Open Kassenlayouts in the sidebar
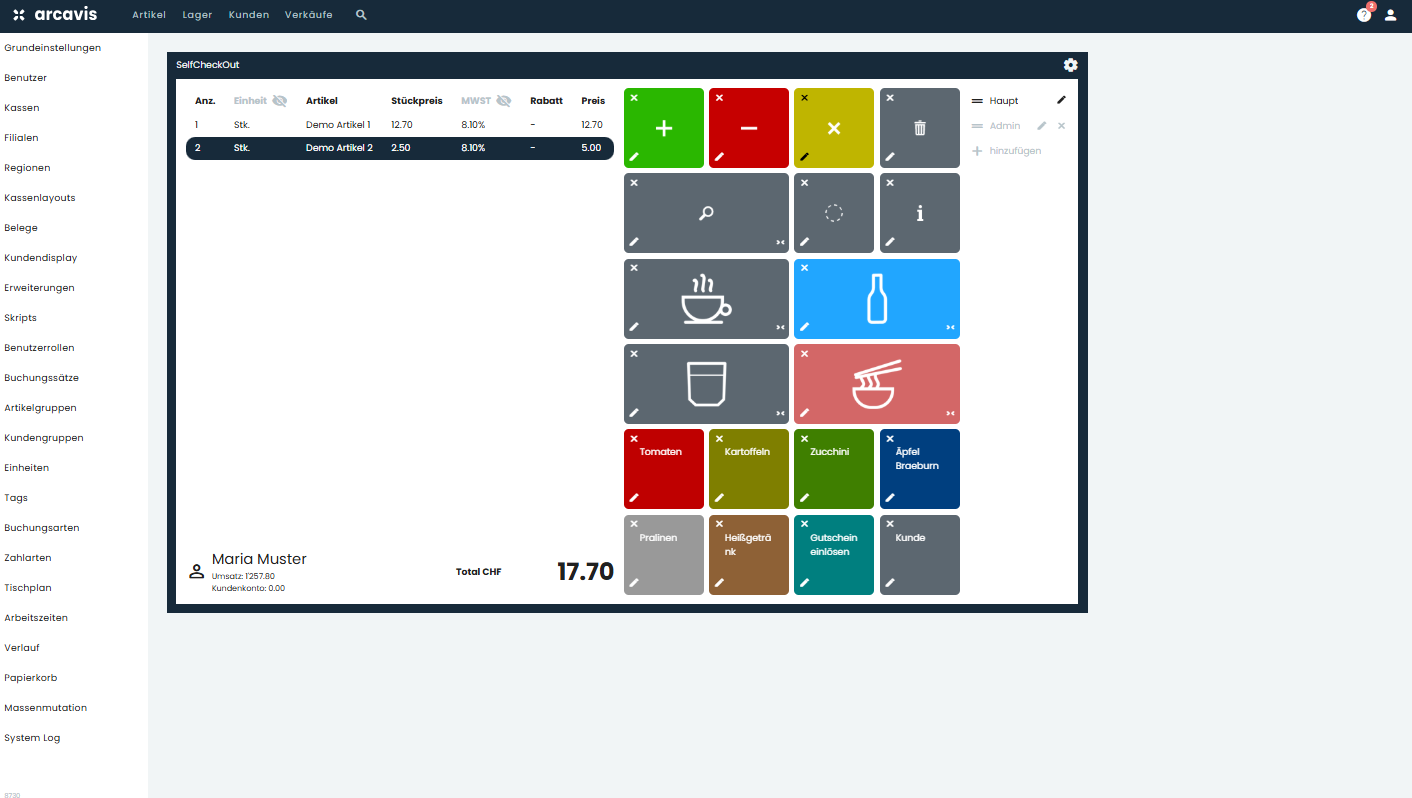The height and width of the screenshot is (798, 1412). pos(39,197)
